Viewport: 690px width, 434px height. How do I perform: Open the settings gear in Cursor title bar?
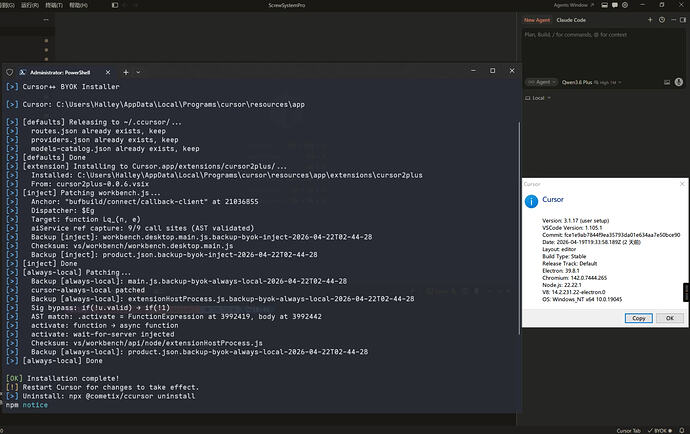click(x=625, y=5)
